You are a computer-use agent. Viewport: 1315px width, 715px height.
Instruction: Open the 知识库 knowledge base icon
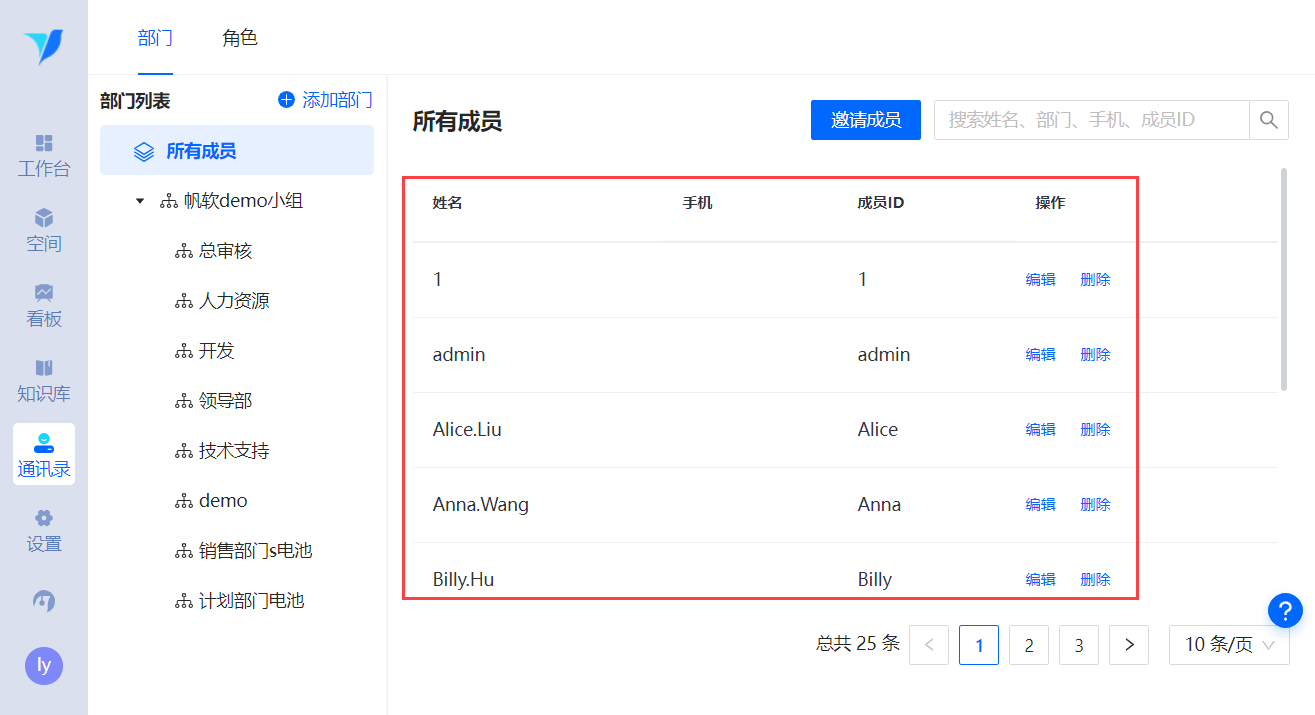(44, 368)
